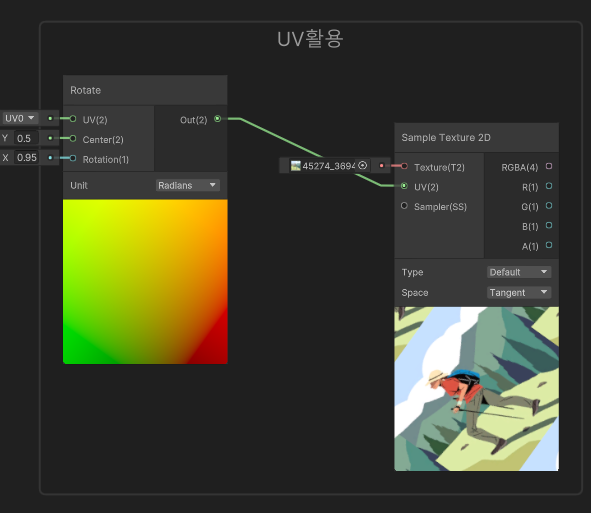This screenshot has width=591, height=513.
Task: Select the Sample Texture 2D node title
Action: pyautogui.click(x=446, y=138)
